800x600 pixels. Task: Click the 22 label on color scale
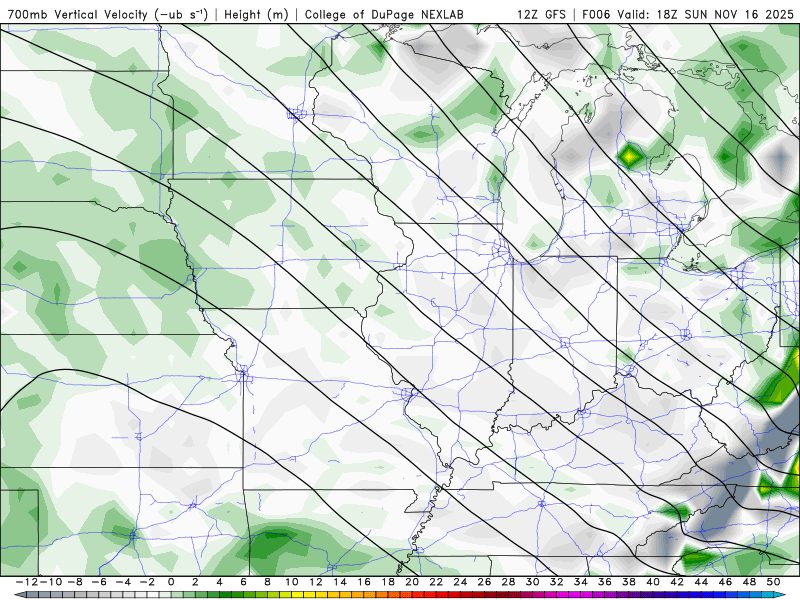(436, 582)
